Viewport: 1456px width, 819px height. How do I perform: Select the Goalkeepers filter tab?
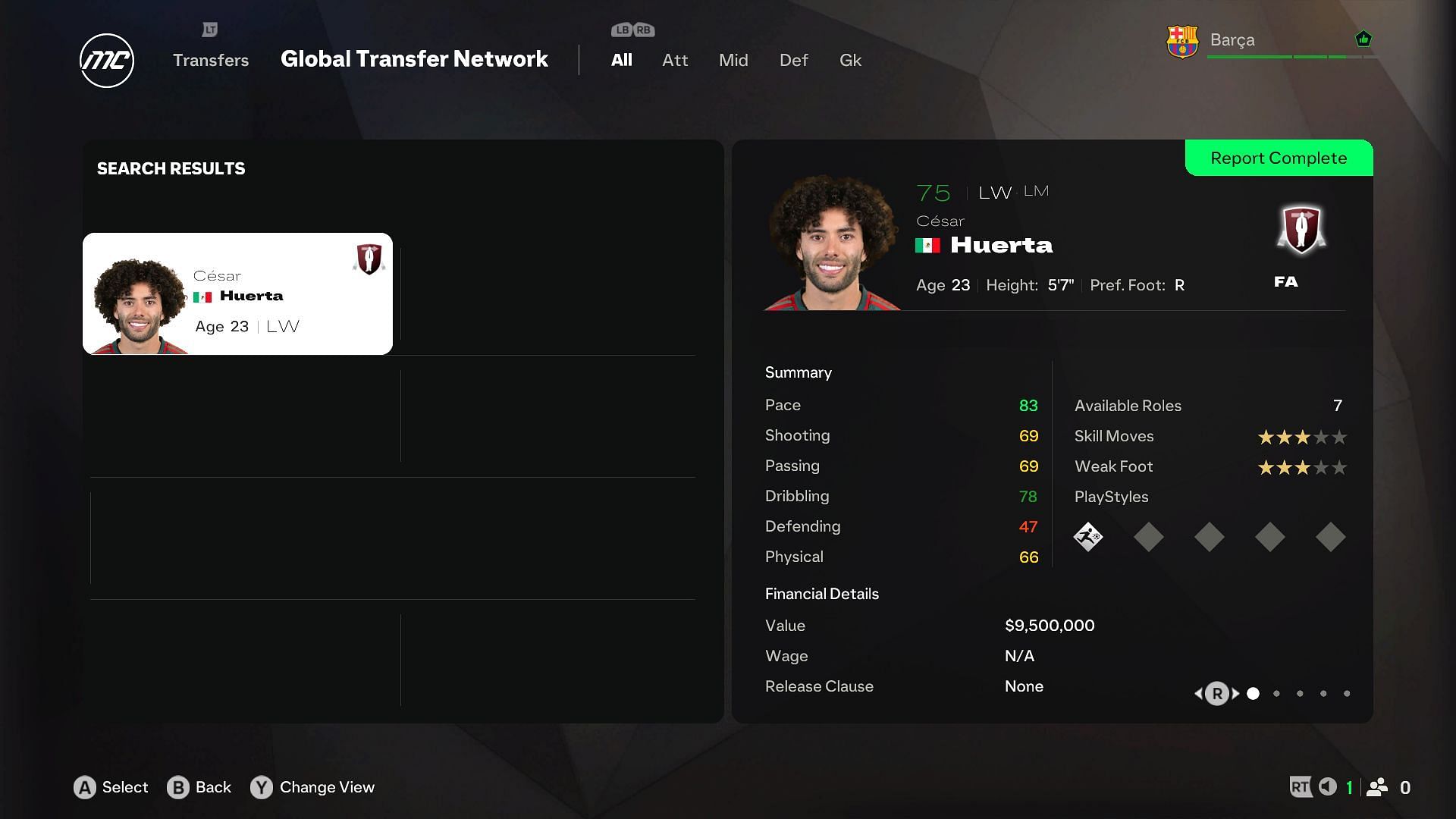point(849,60)
